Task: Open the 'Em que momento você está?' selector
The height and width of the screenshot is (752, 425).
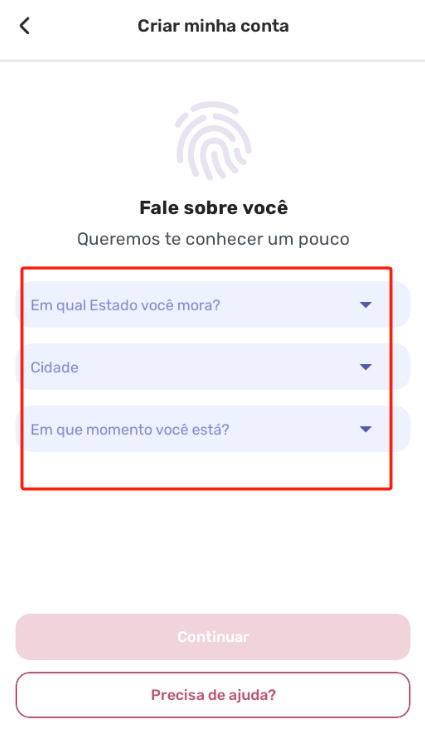Action: (x=213, y=429)
